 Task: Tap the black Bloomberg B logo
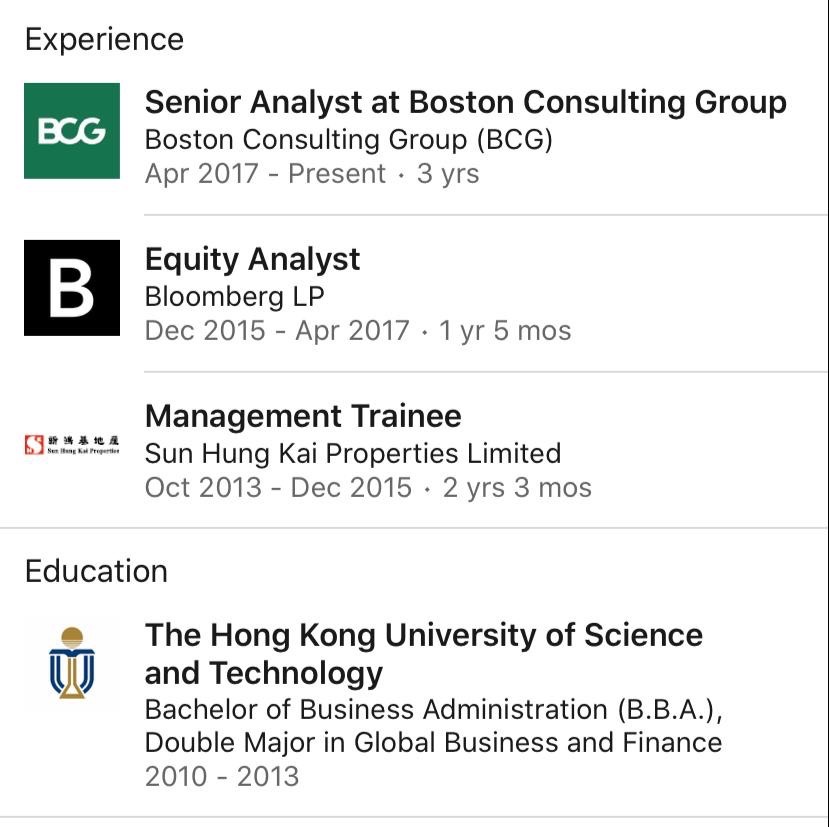pyautogui.click(x=72, y=288)
